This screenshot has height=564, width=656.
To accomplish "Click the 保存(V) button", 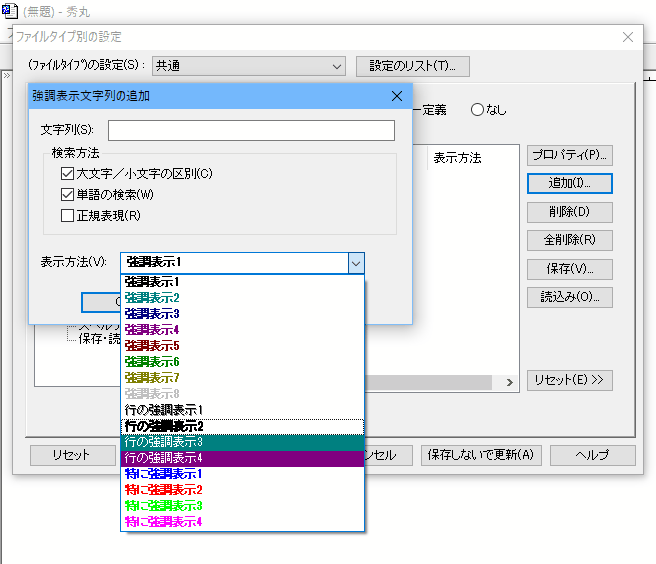I will [570, 269].
